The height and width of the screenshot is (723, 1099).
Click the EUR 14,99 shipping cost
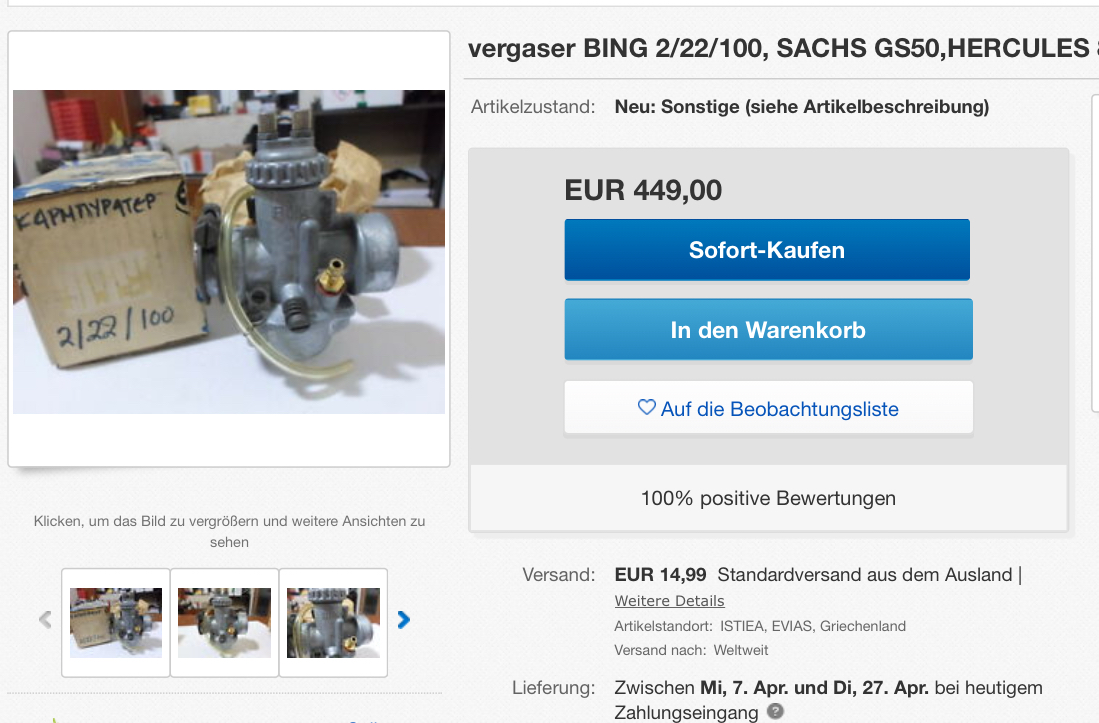coord(660,575)
